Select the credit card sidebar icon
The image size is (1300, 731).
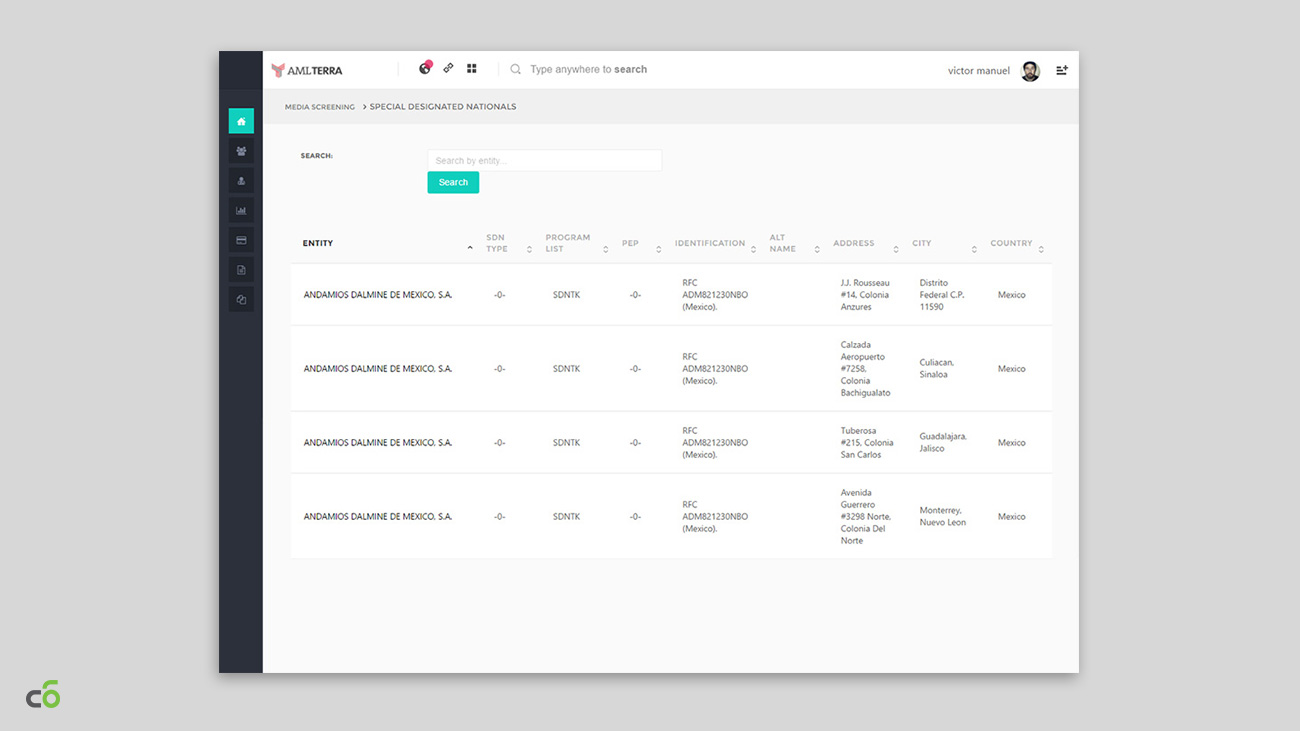tap(241, 240)
